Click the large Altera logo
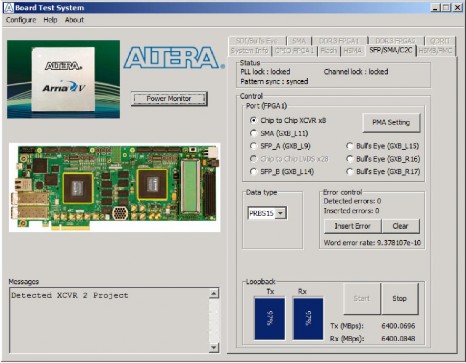Screen dimensions: 466x363 tap(174, 58)
